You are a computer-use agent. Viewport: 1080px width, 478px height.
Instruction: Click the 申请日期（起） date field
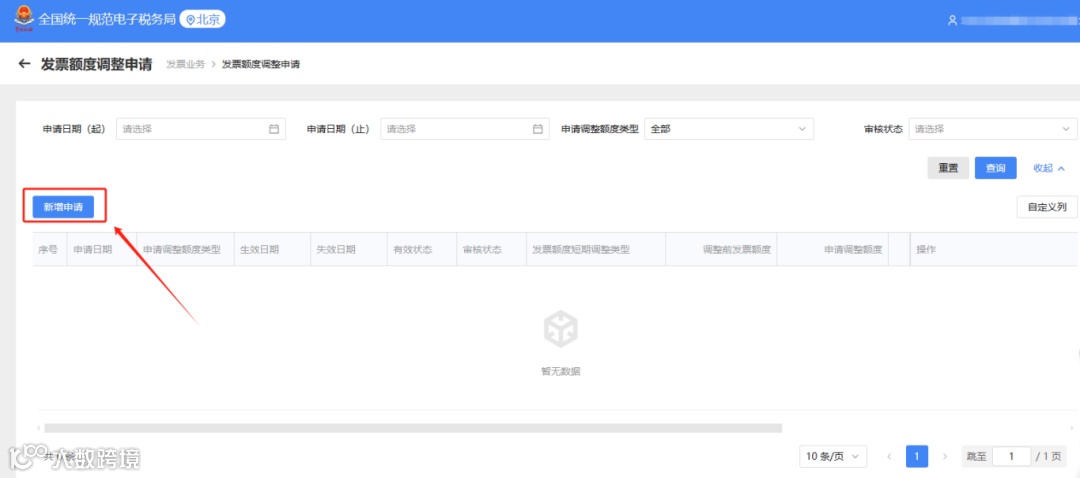201,129
